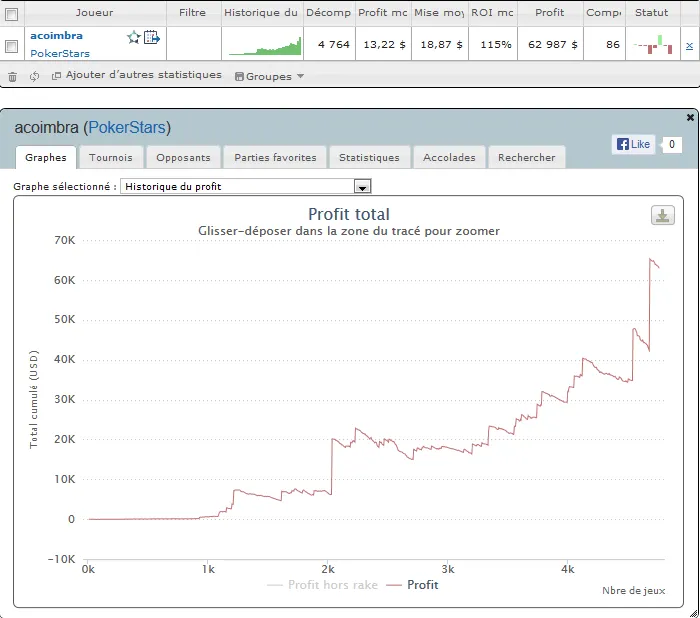Switch to the Tournois tab
This screenshot has width=700, height=618.
tap(111, 158)
